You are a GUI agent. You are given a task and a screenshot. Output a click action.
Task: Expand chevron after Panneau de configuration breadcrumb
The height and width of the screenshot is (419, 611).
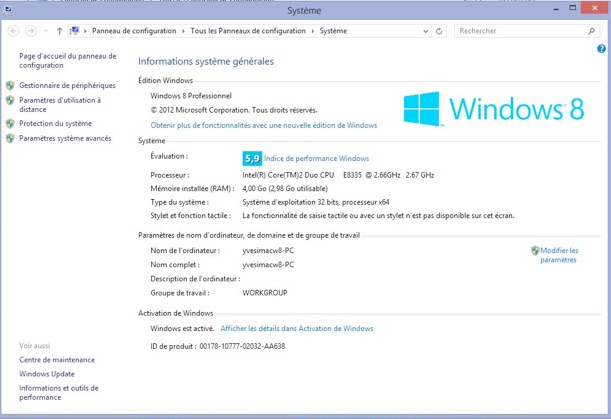click(183, 31)
